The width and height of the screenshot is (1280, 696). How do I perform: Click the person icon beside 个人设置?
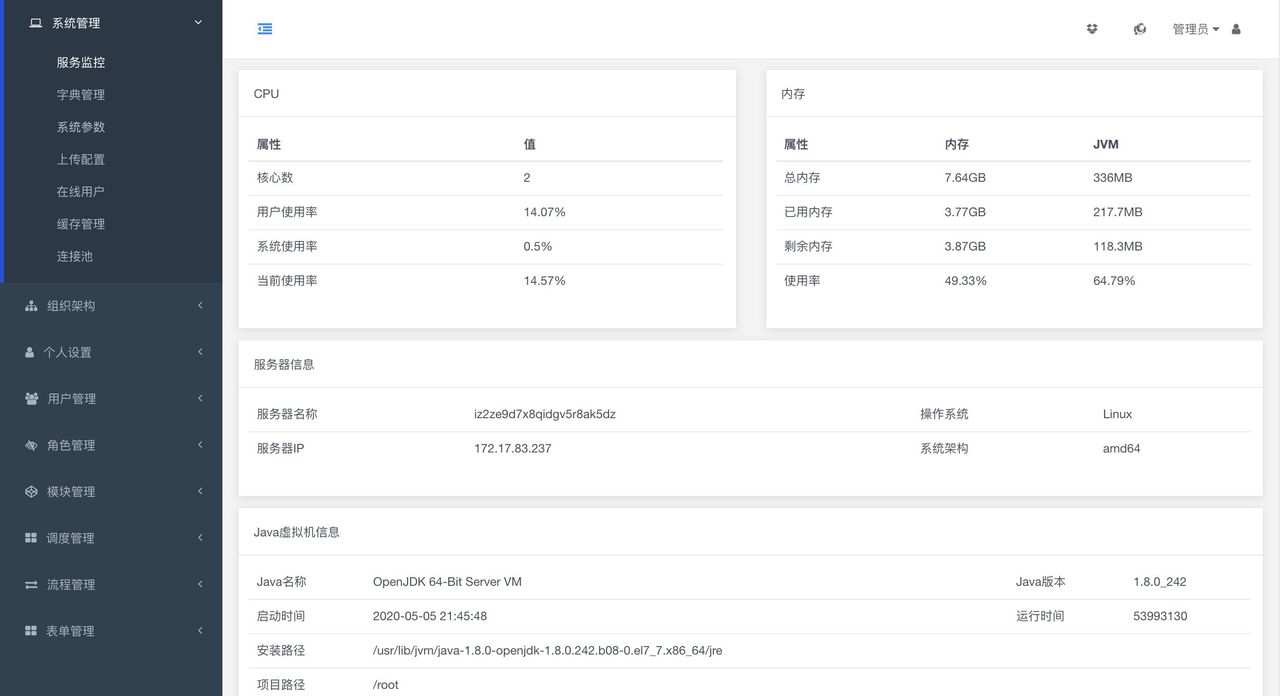(x=29, y=352)
